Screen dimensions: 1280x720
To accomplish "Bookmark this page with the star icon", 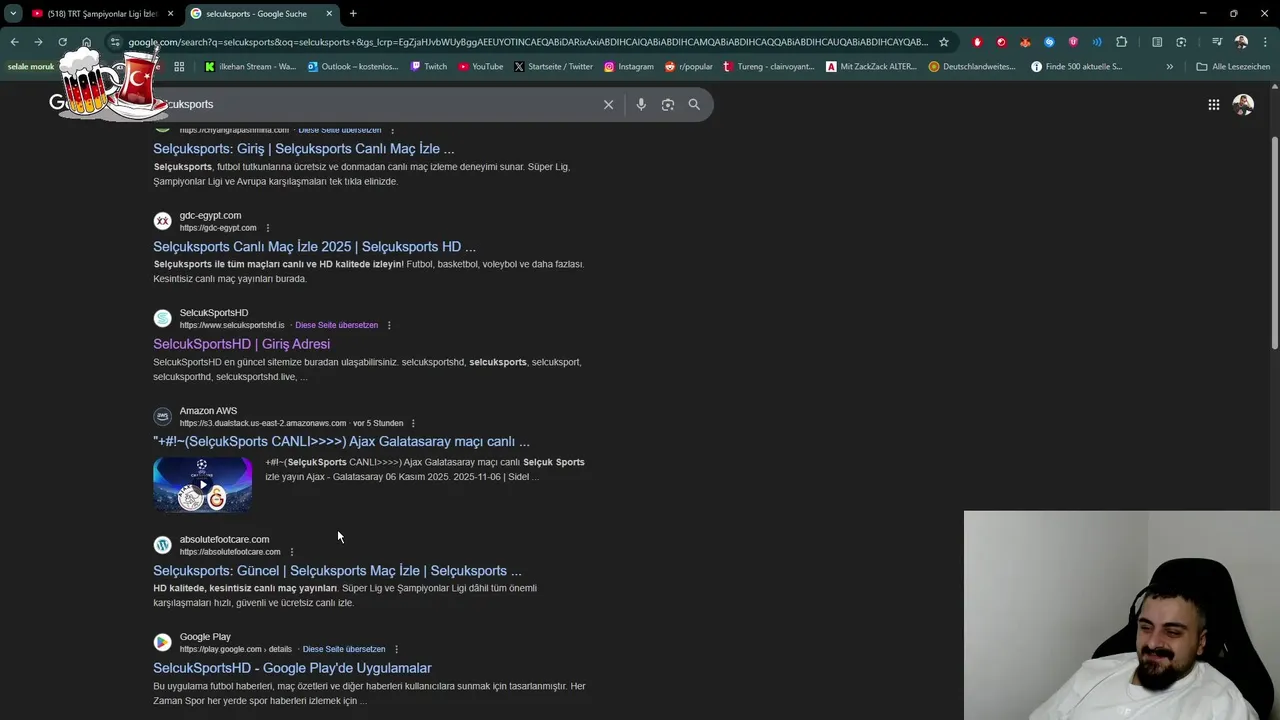I will (943, 42).
